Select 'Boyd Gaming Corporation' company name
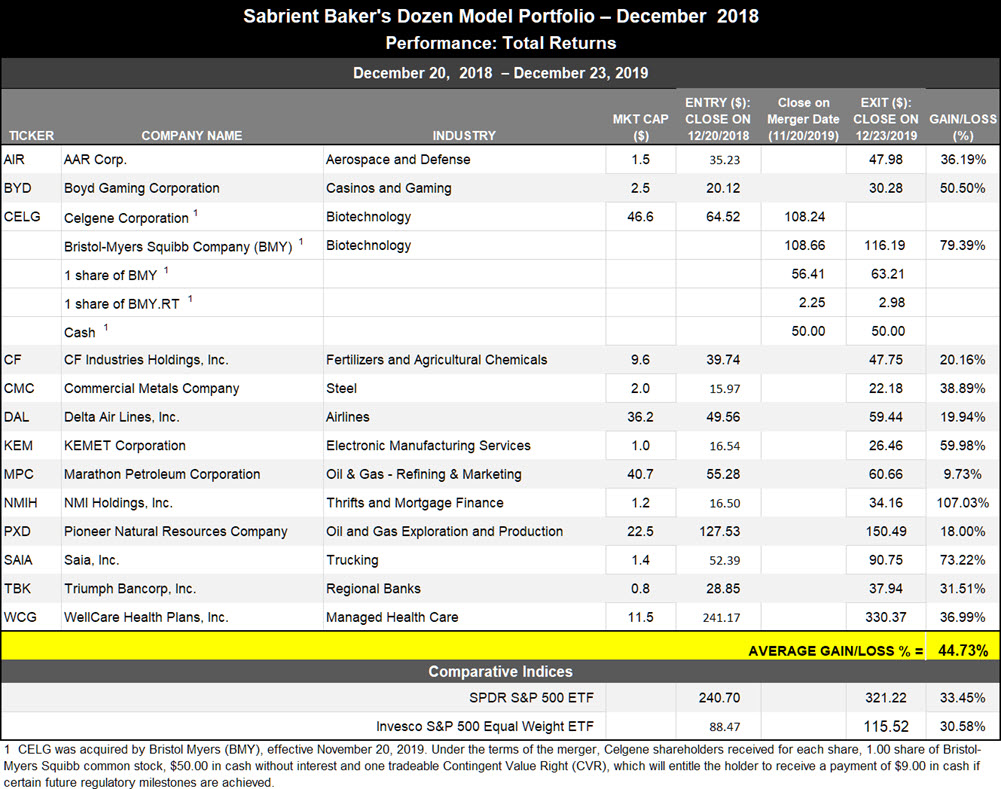Screen dimensions: 1001x789 [x=142, y=188]
